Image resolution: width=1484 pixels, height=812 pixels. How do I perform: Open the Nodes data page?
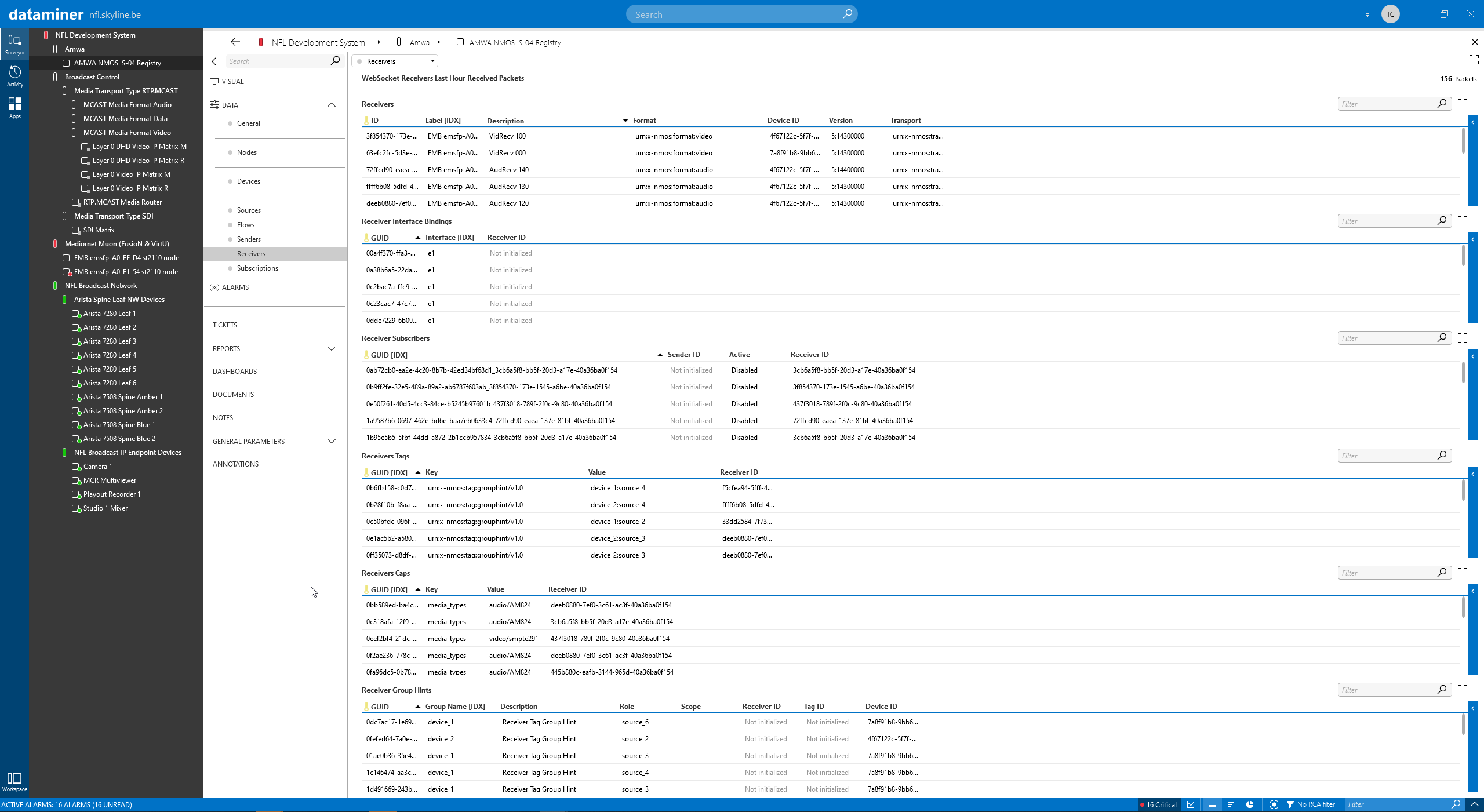click(246, 152)
